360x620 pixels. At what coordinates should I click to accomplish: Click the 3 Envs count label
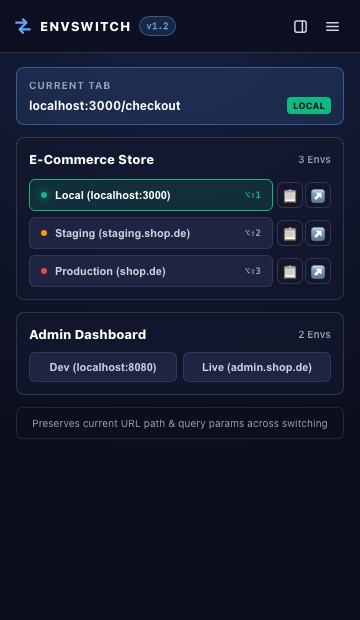[x=315, y=159]
